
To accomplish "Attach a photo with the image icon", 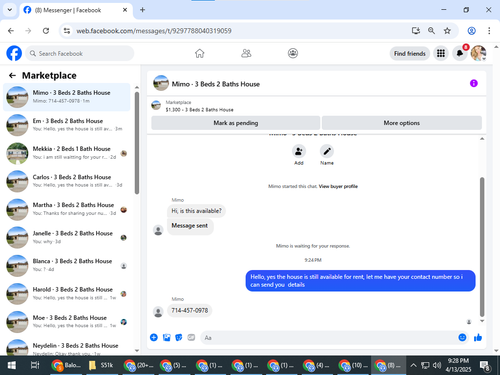I will (x=166, y=337).
